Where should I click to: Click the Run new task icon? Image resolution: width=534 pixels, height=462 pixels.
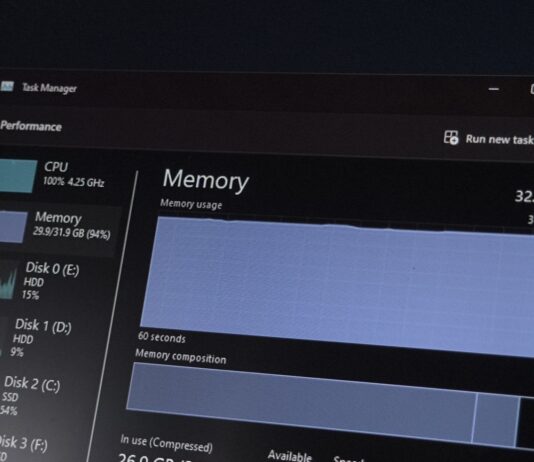pos(451,138)
